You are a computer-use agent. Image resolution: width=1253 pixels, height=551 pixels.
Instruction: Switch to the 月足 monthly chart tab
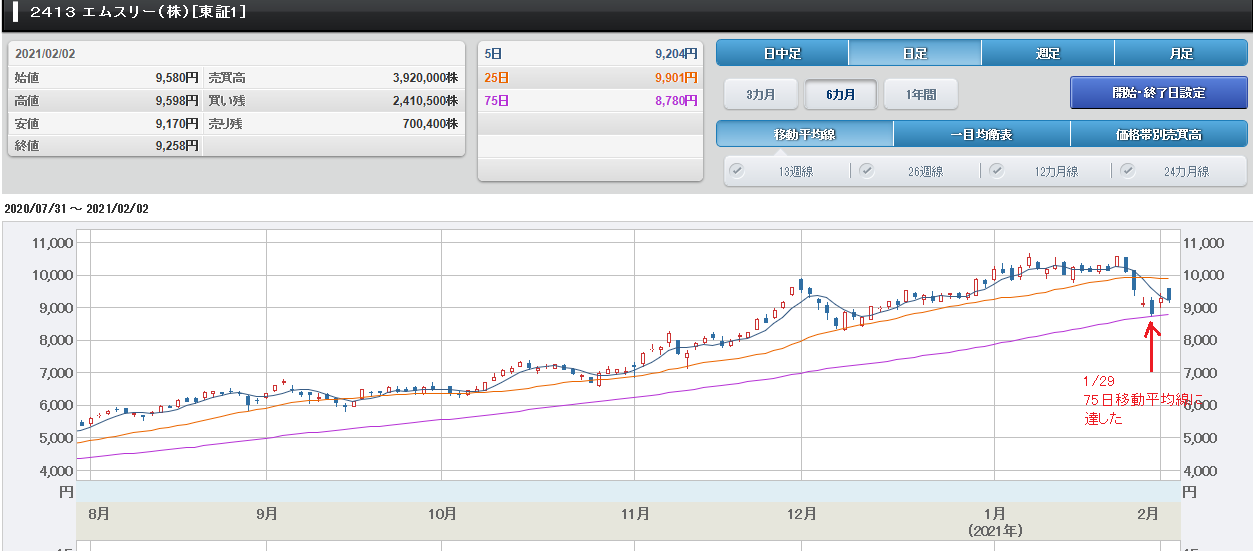[1180, 53]
